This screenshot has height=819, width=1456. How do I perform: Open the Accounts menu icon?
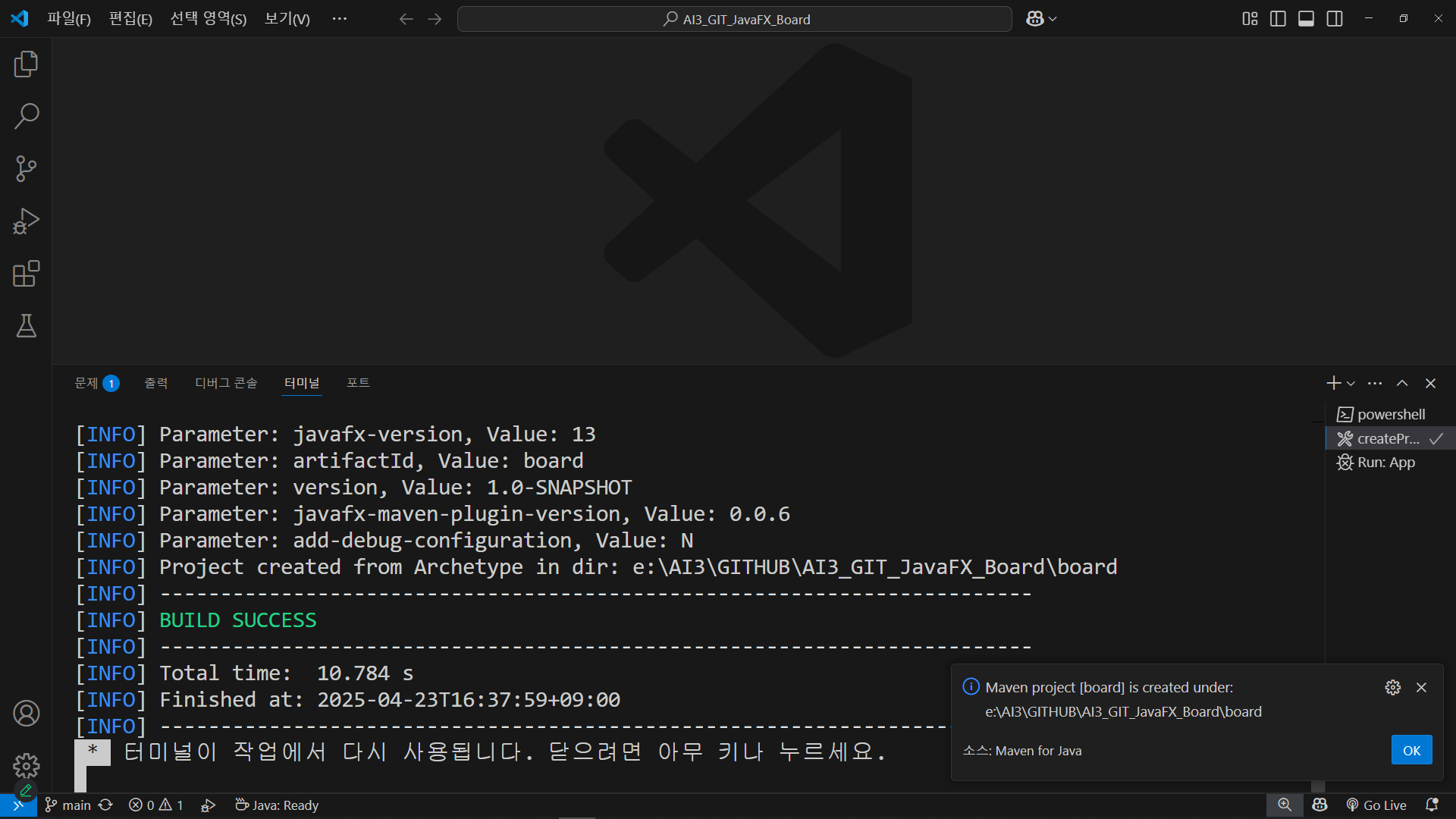click(x=26, y=714)
